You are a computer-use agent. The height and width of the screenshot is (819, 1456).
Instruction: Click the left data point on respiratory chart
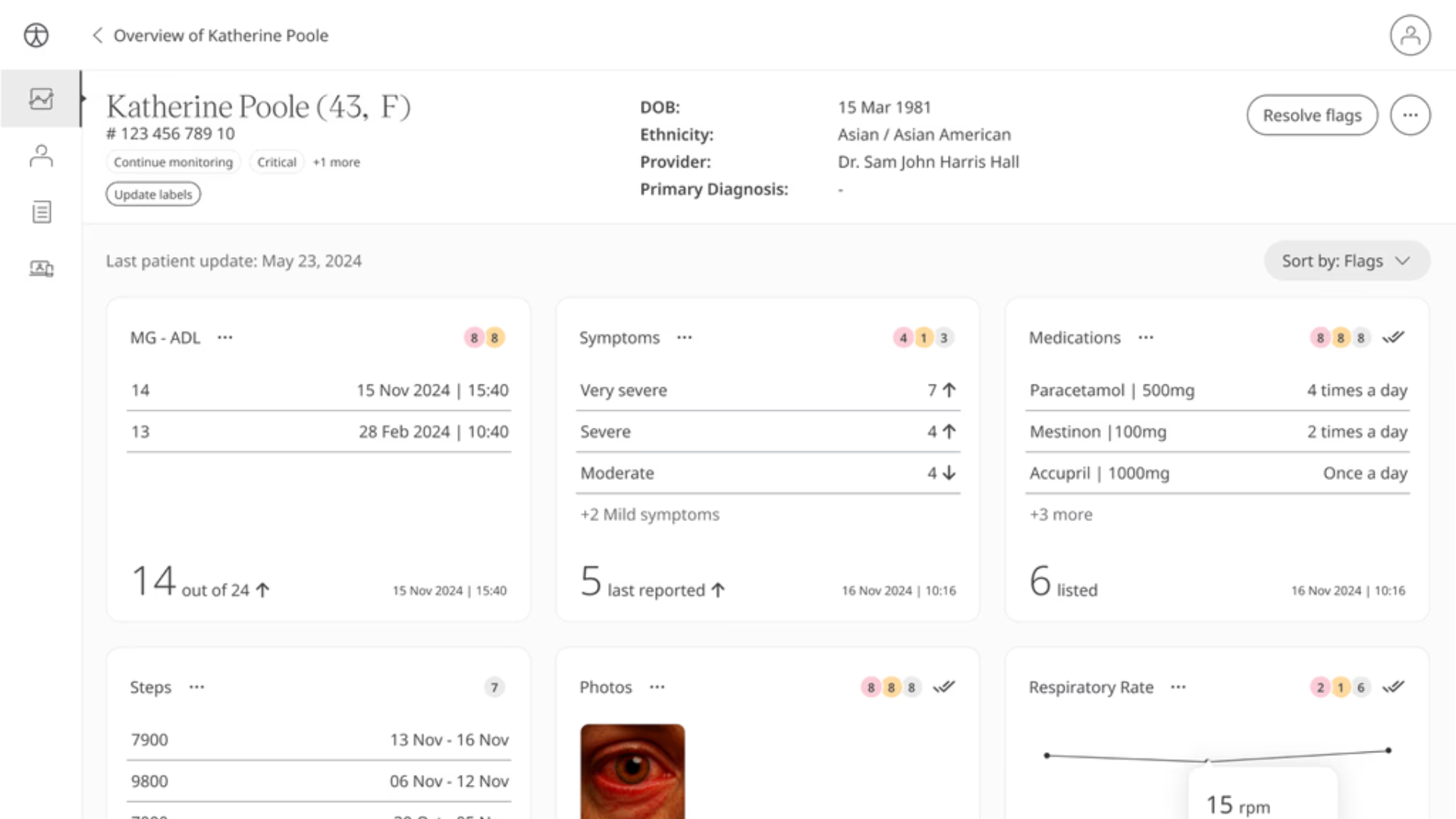point(1046,755)
